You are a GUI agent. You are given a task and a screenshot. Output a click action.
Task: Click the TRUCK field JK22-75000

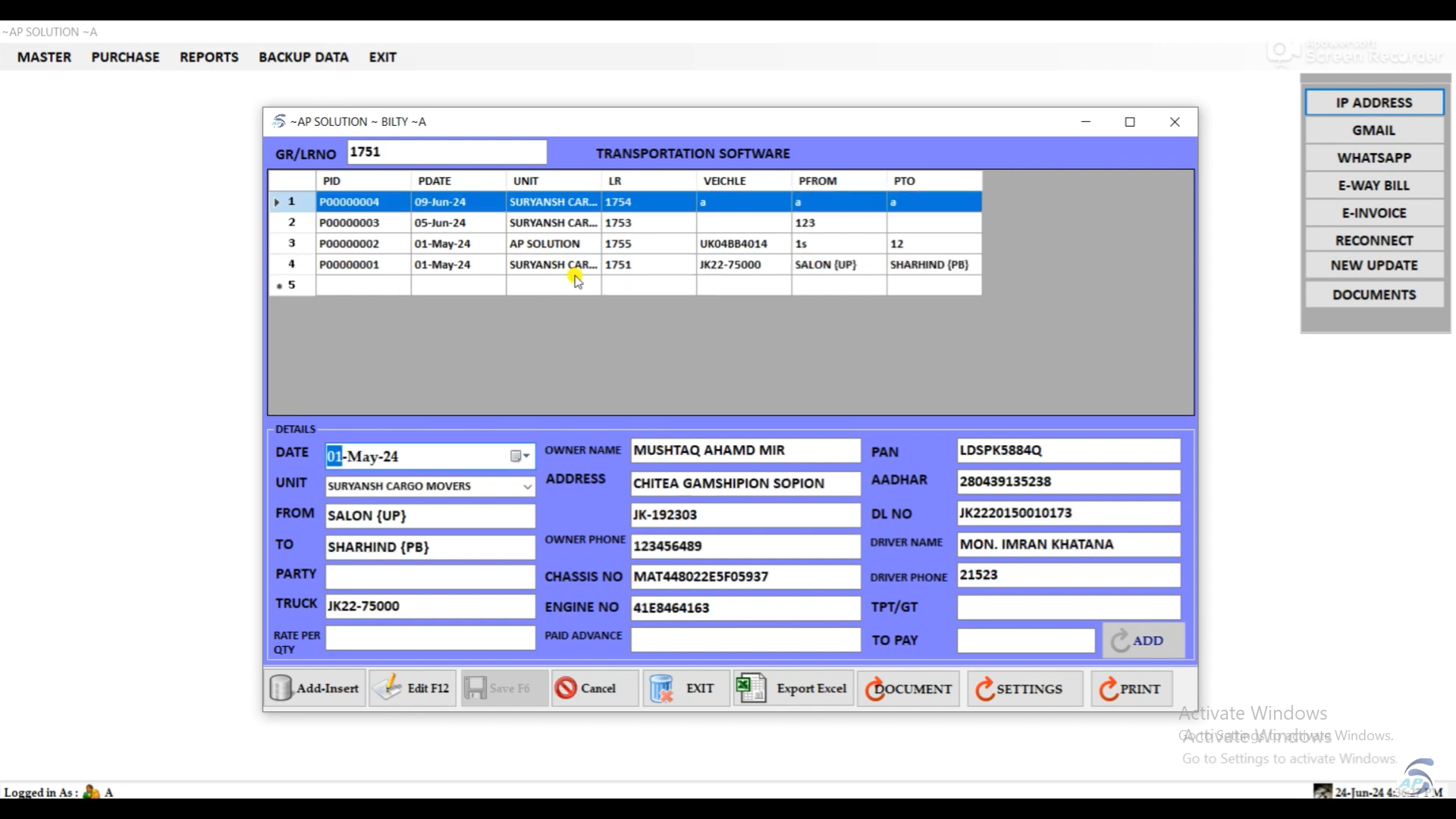(x=430, y=606)
